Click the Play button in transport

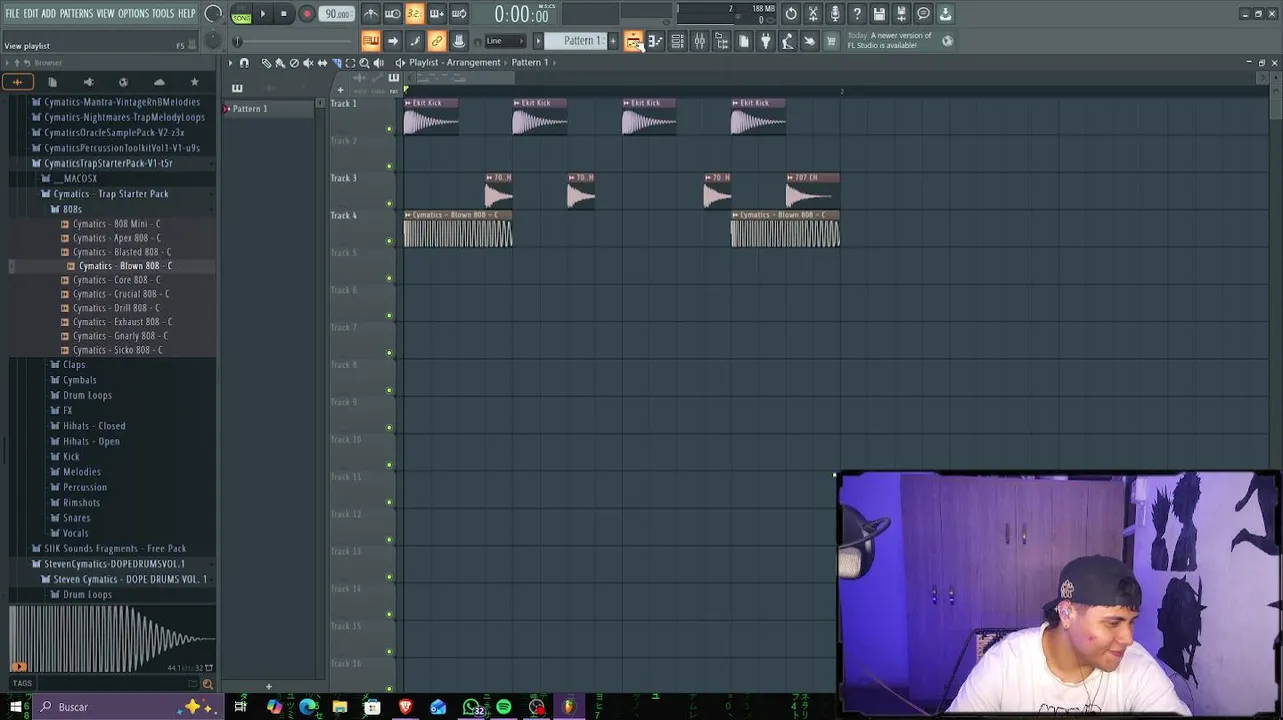[x=263, y=14]
